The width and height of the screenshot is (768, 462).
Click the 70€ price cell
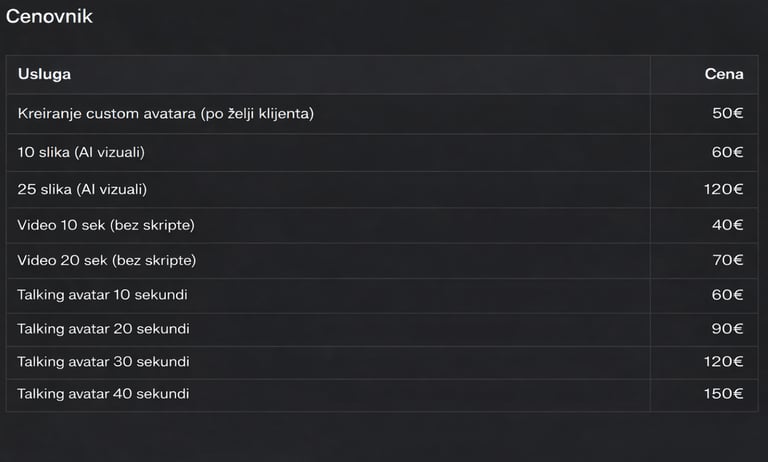(727, 260)
